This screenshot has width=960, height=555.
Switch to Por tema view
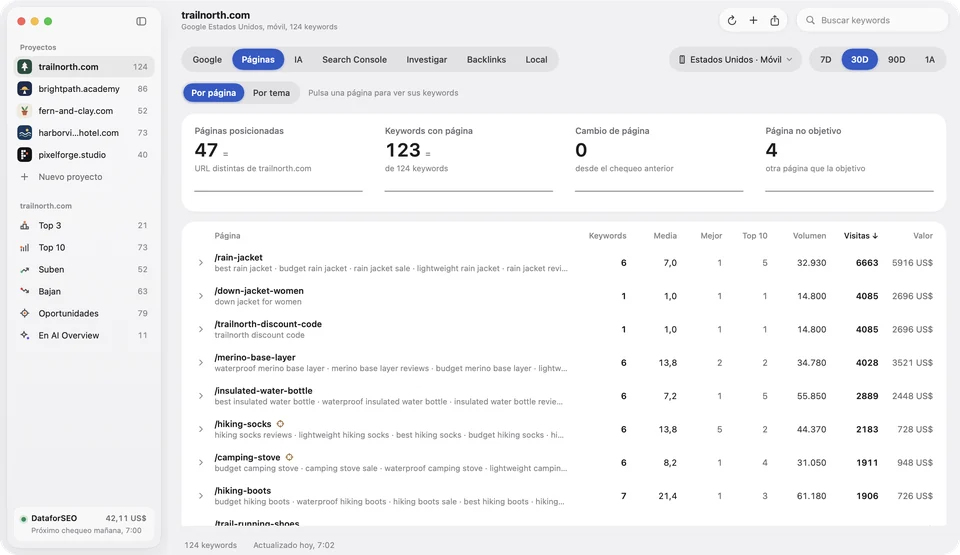pos(271,93)
